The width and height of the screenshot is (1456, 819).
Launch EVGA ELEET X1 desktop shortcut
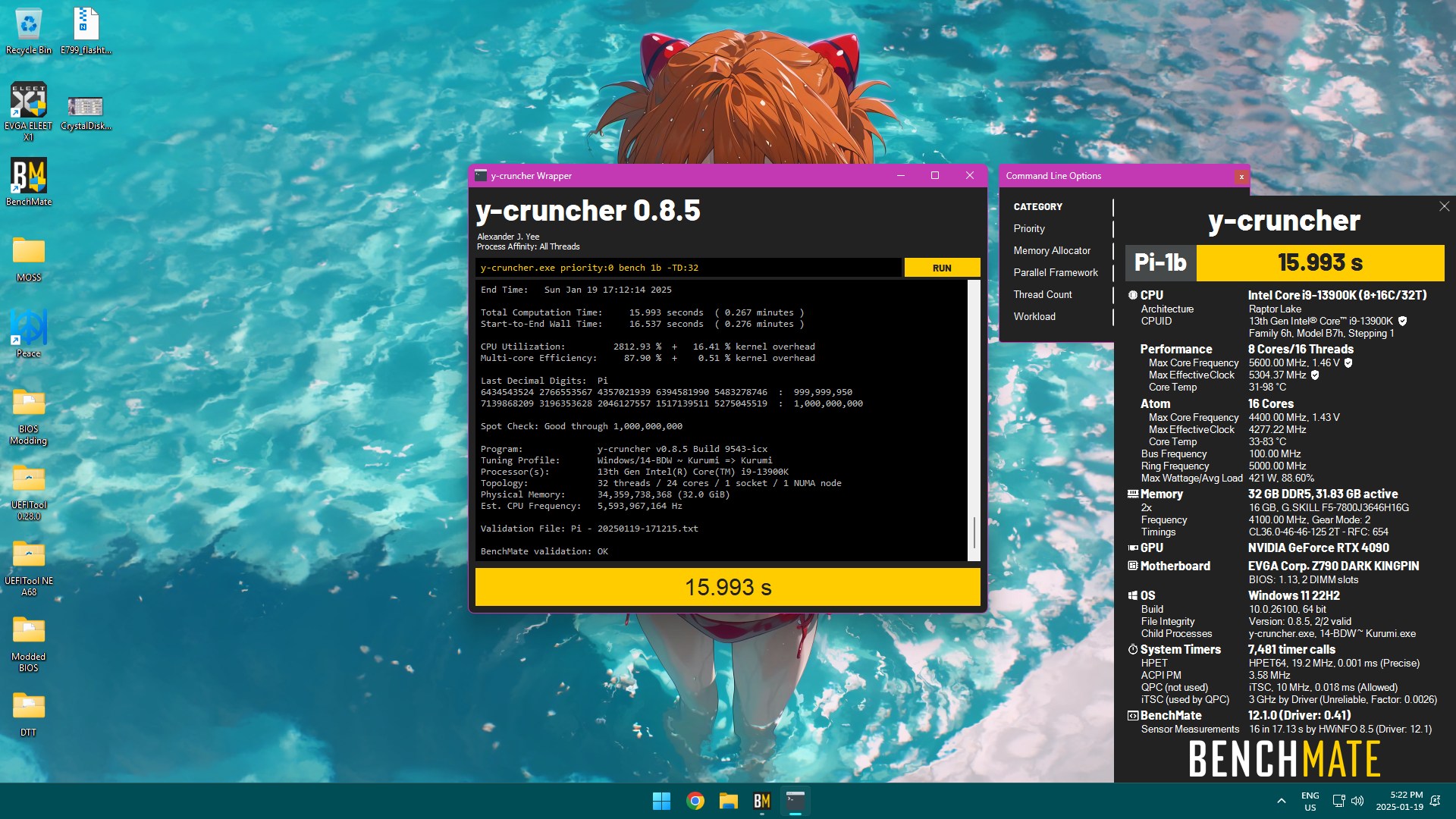pos(29,111)
